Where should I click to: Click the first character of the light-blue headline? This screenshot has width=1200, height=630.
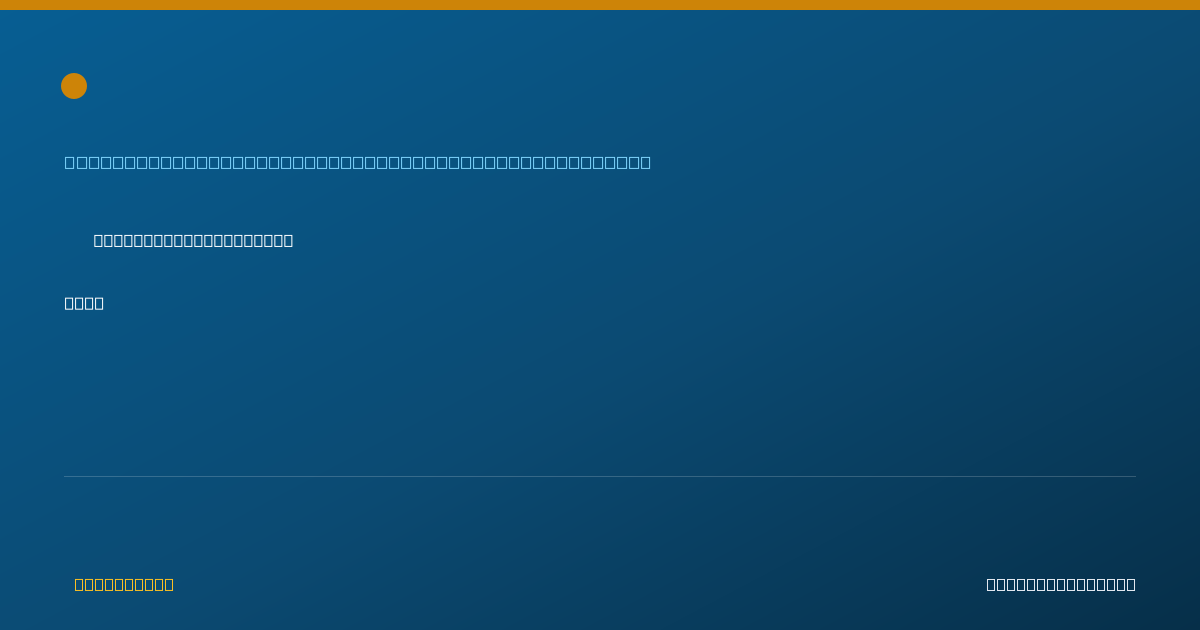[70, 162]
